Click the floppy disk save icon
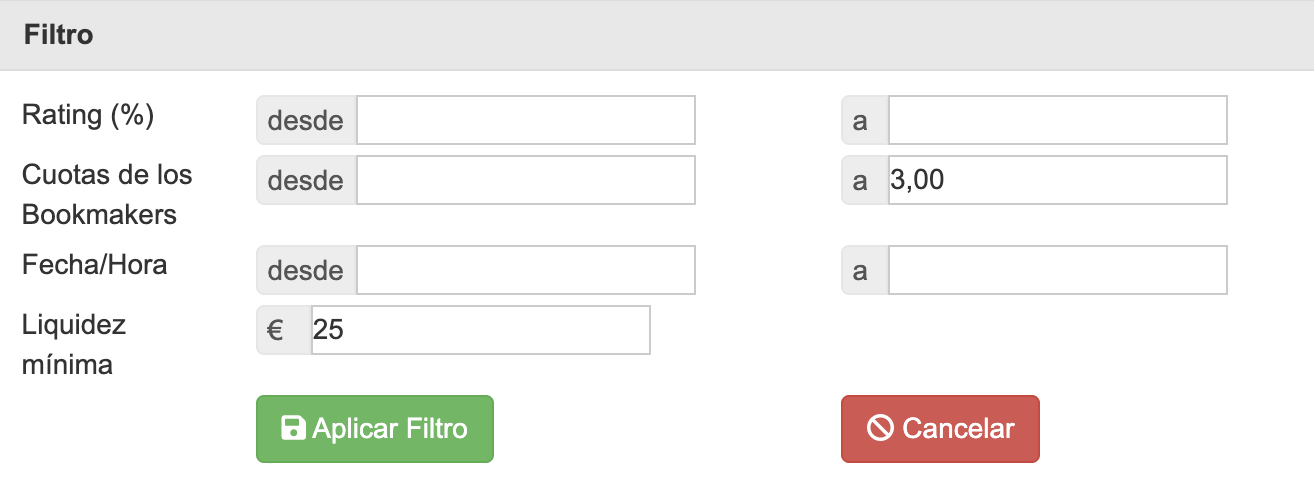 [294, 429]
